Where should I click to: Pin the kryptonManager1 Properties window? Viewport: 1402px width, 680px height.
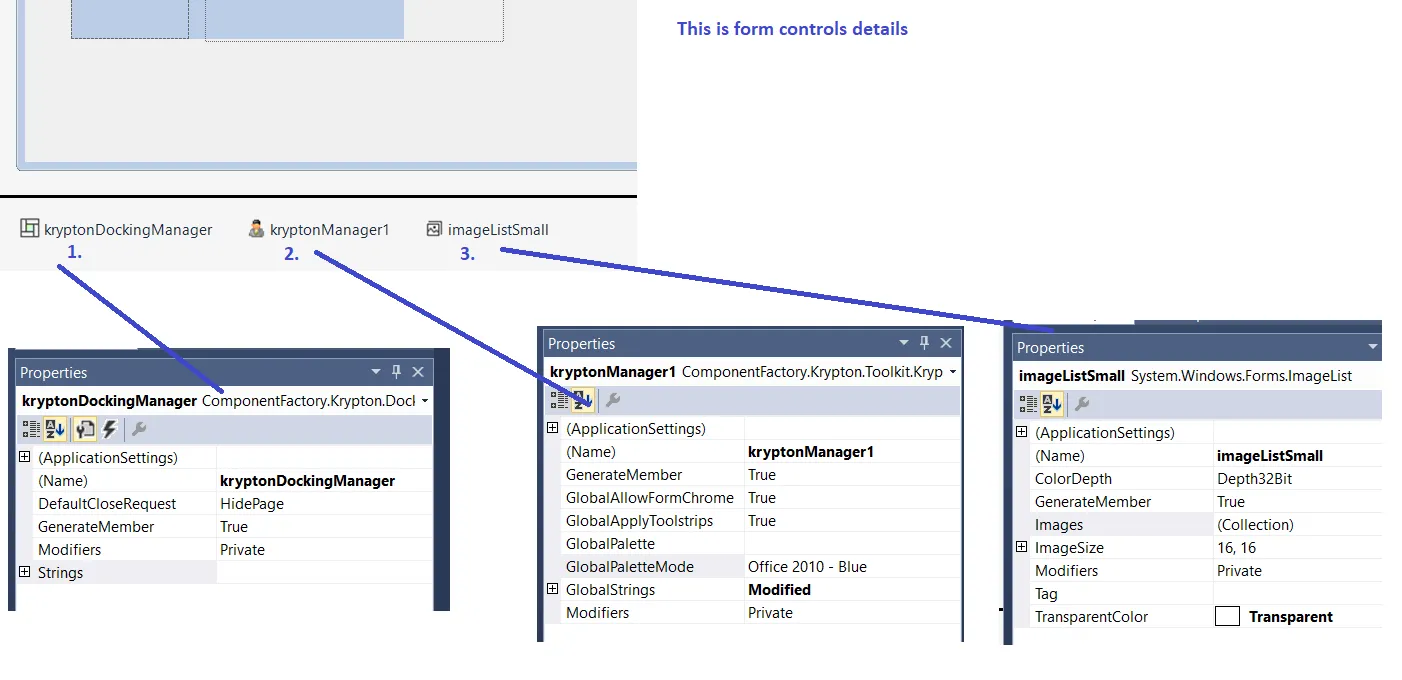click(x=924, y=343)
